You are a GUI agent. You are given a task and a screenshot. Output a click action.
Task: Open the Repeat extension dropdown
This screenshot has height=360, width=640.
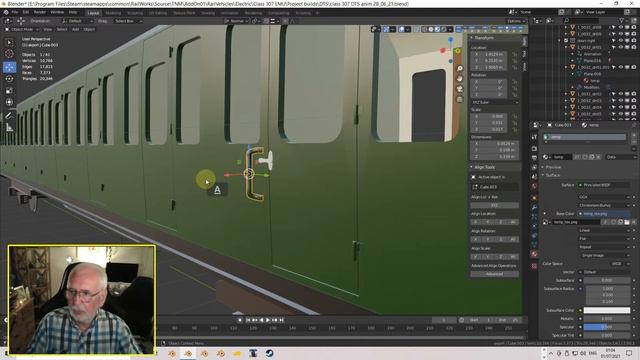(604, 247)
